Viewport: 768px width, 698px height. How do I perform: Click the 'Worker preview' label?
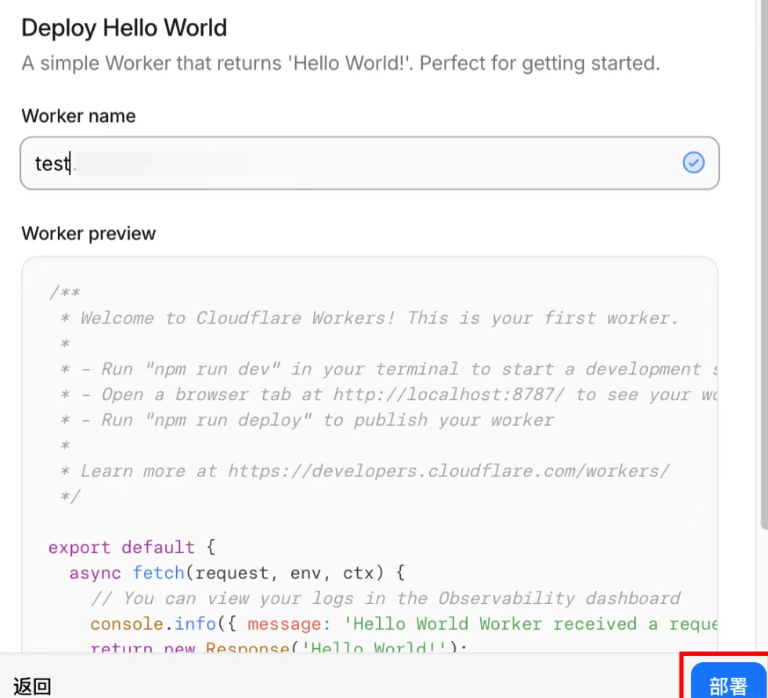pyautogui.click(x=88, y=233)
